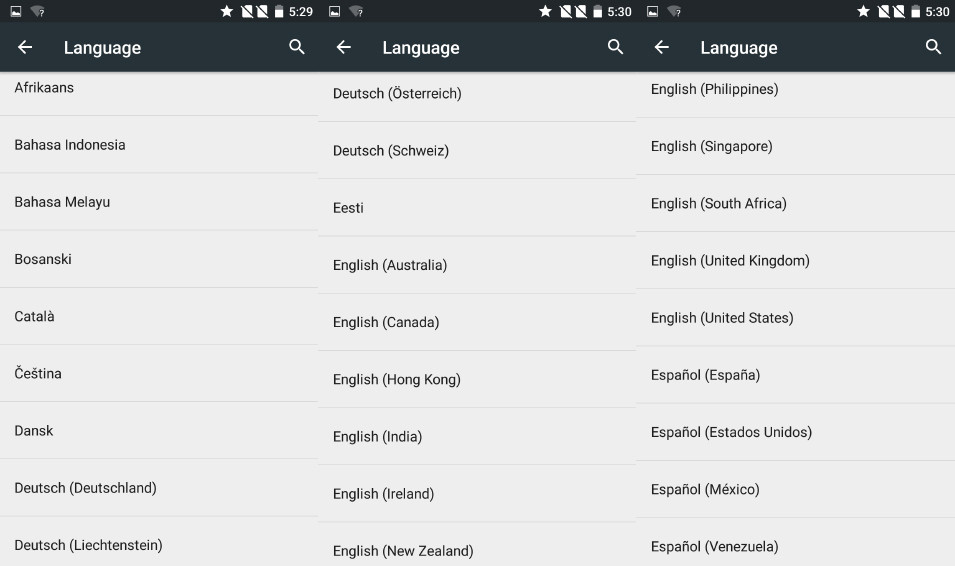Select Español (México) from the list
The width and height of the screenshot is (955, 566).
point(705,490)
